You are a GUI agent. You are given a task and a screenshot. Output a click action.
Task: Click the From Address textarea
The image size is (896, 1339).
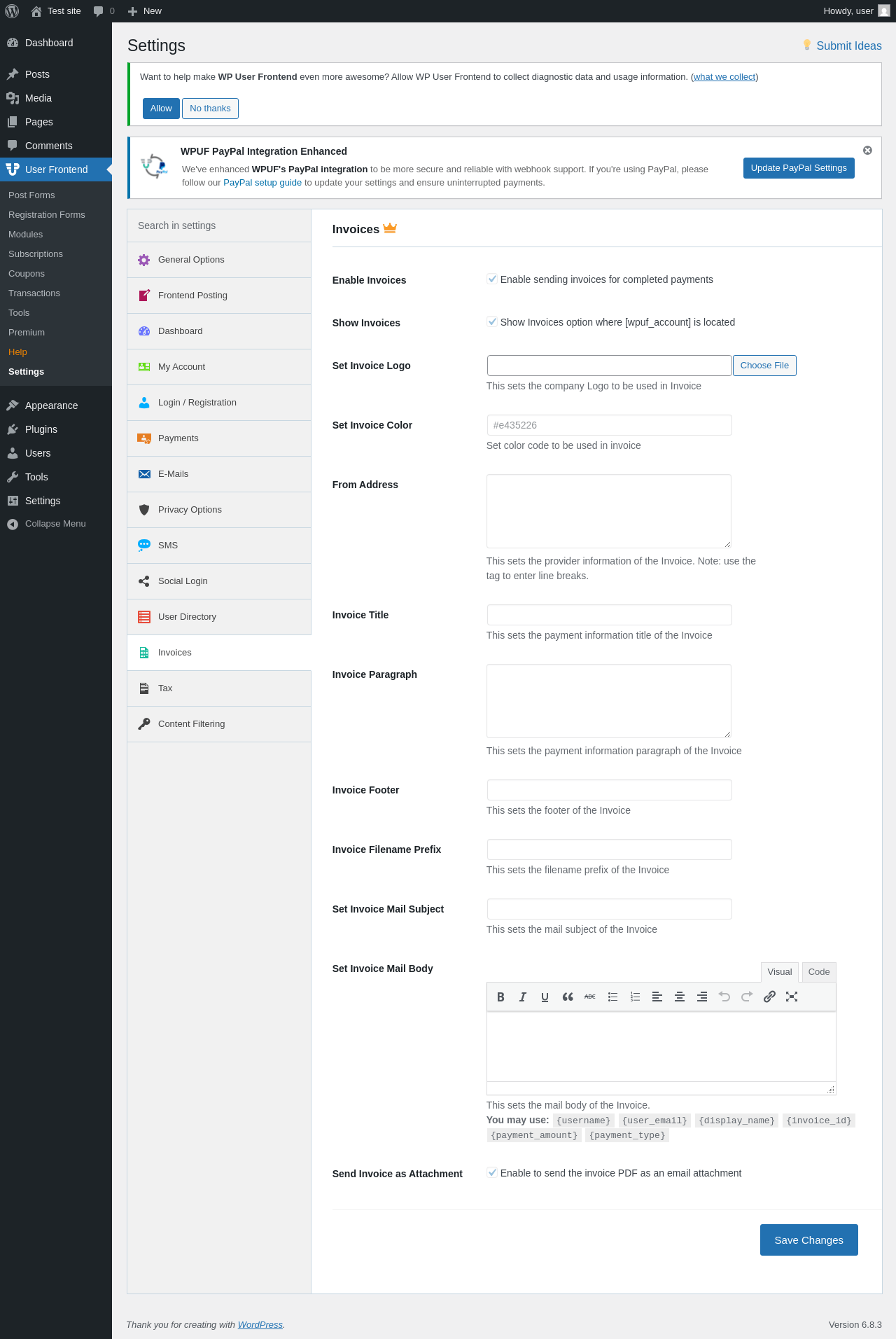tap(609, 511)
